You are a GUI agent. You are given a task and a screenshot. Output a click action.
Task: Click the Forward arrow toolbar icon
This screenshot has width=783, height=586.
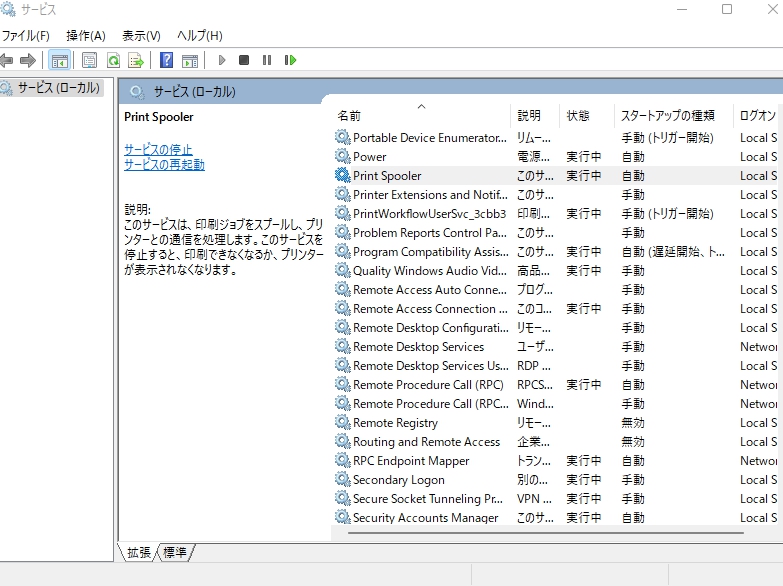(x=28, y=60)
